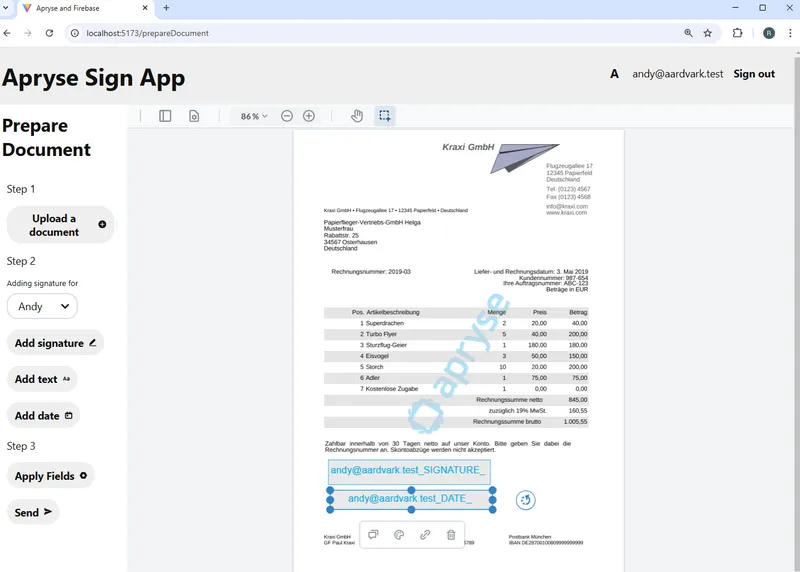
Task: Select the Apryse and Firebase tab
Action: point(86,8)
